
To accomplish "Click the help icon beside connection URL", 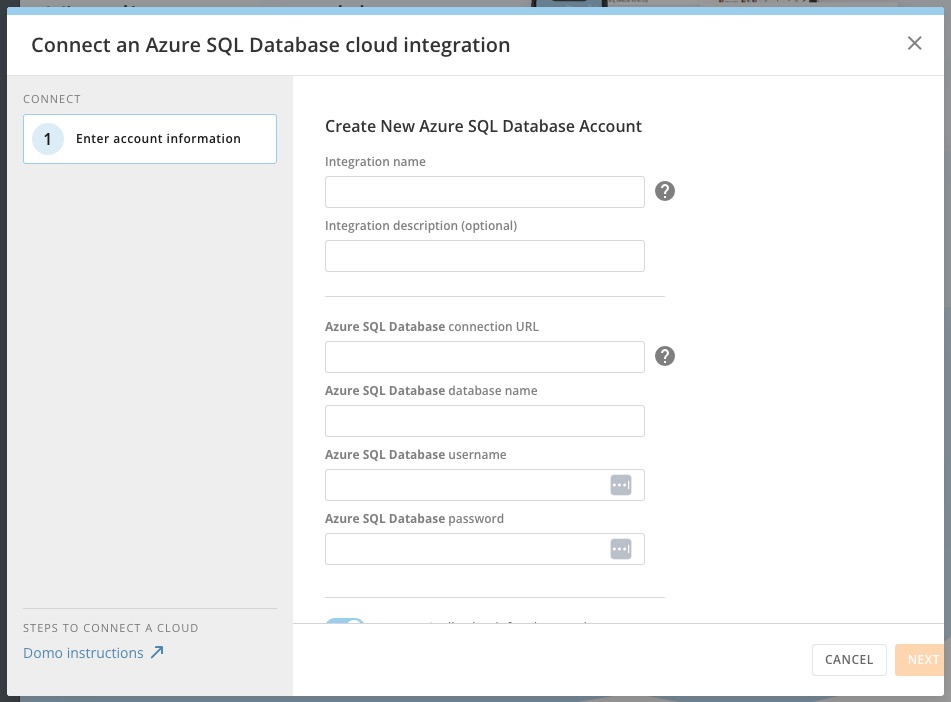I will tap(665, 356).
